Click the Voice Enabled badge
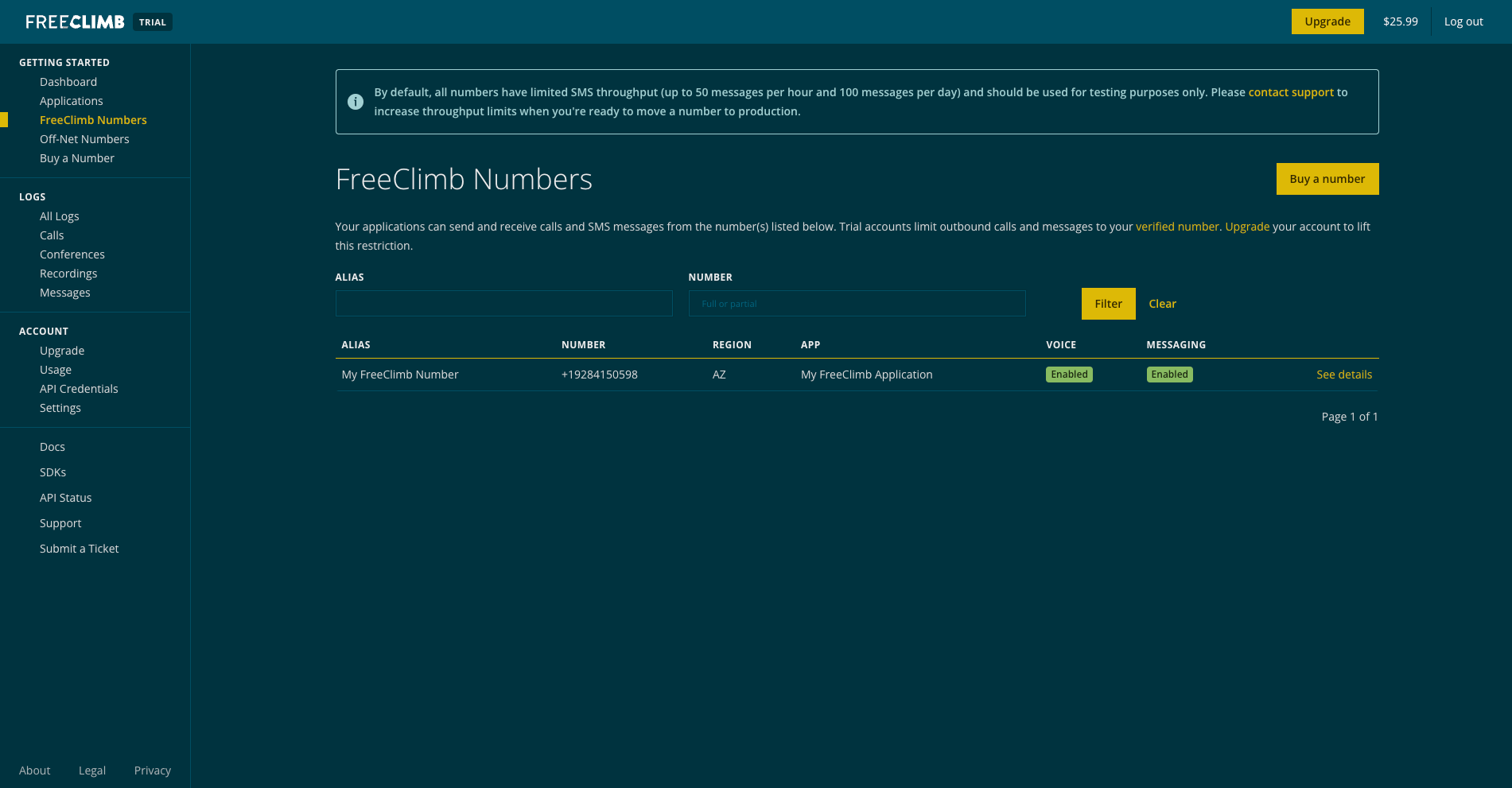 point(1069,375)
